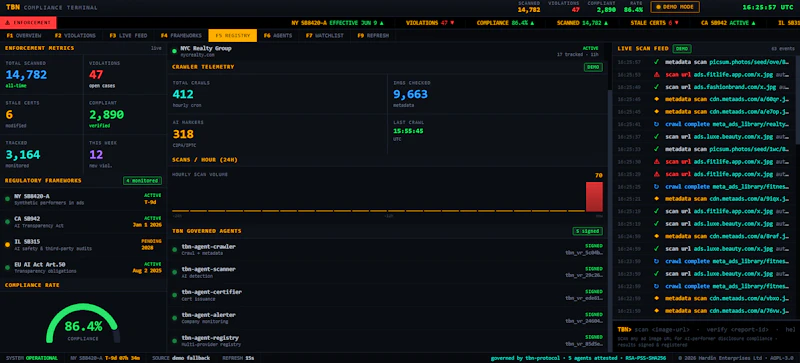Click blue crawl icon on meta_ads_library/realty row

point(656,124)
